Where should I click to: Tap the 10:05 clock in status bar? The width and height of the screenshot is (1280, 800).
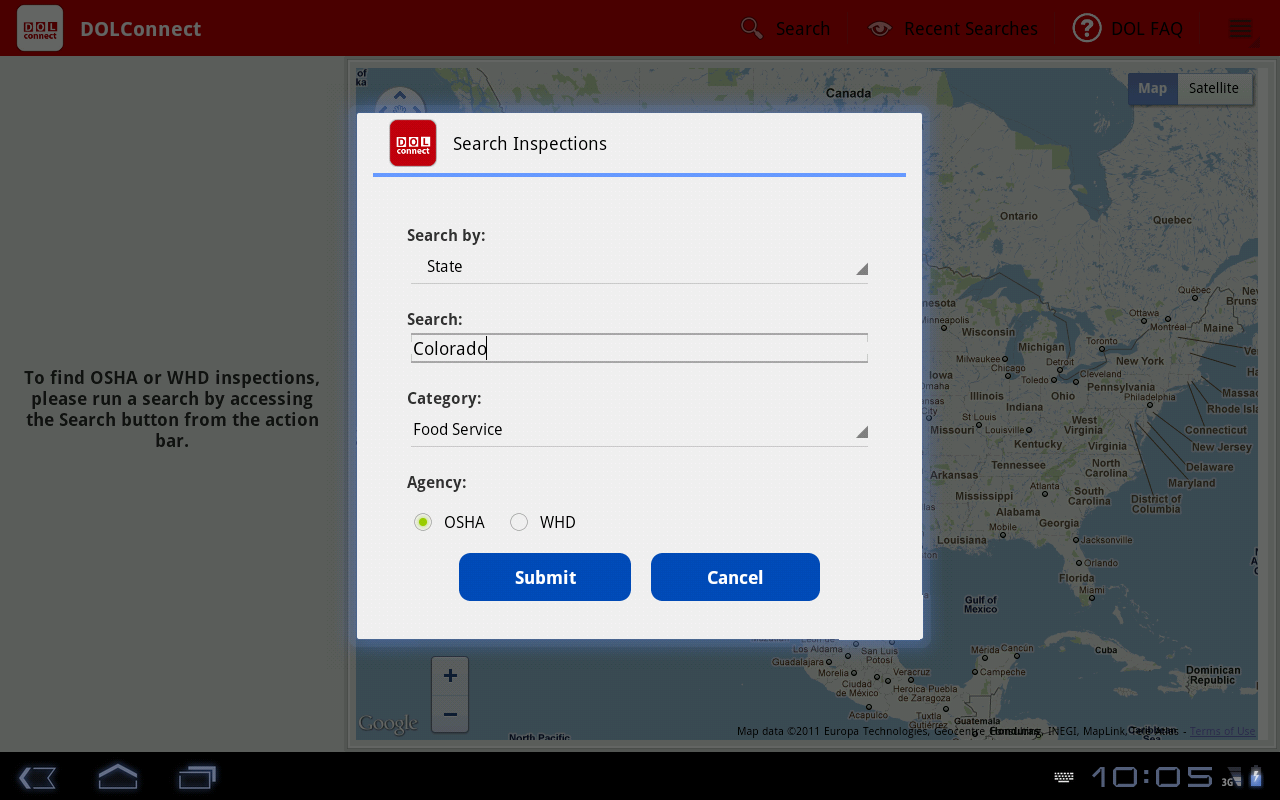point(1152,777)
